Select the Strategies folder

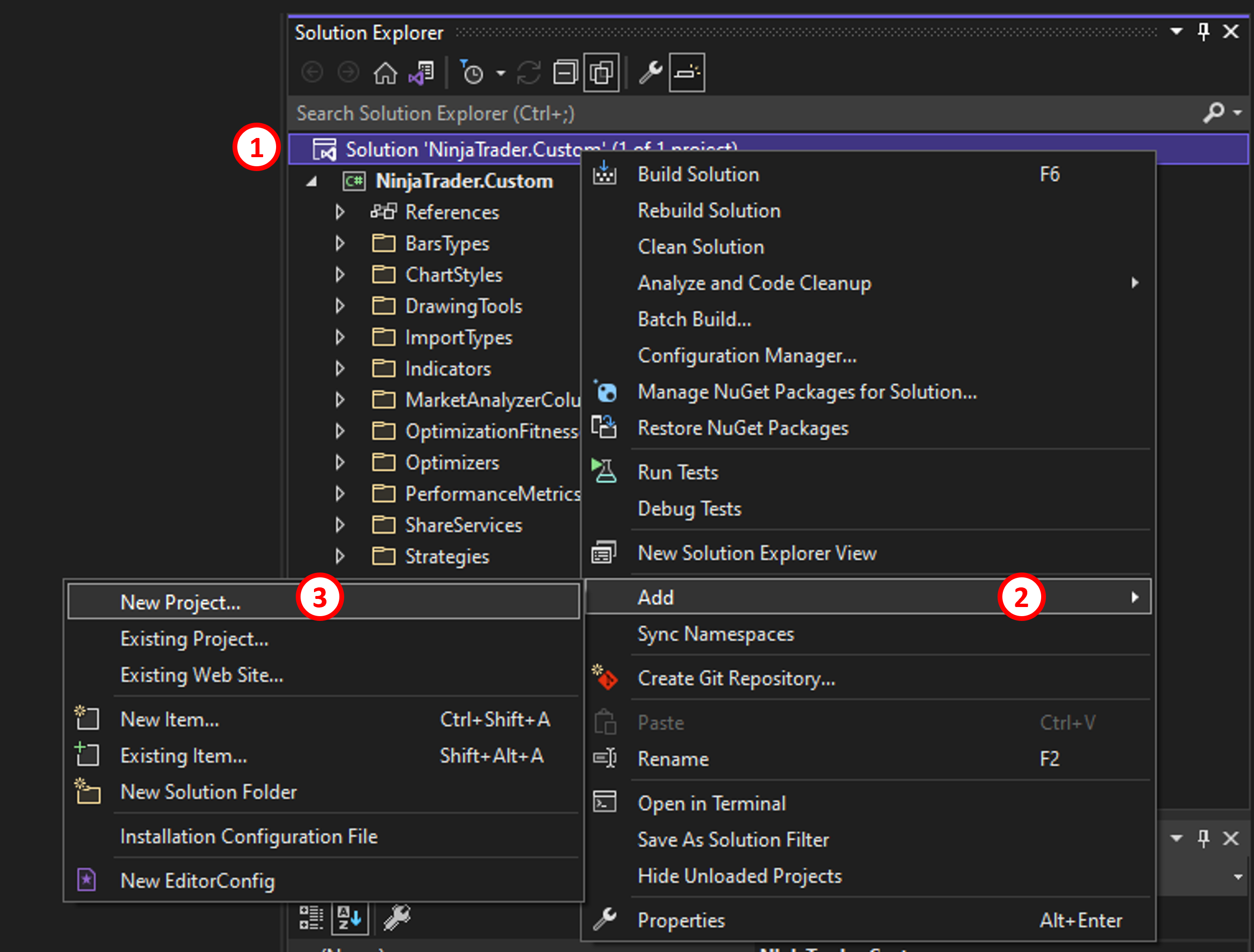tap(447, 556)
